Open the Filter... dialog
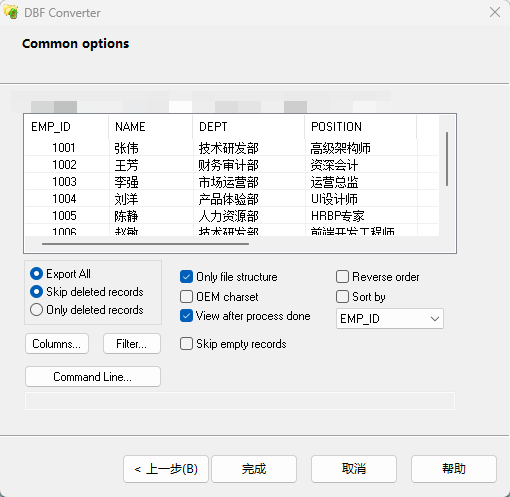510x497 pixels. pyautogui.click(x=132, y=344)
